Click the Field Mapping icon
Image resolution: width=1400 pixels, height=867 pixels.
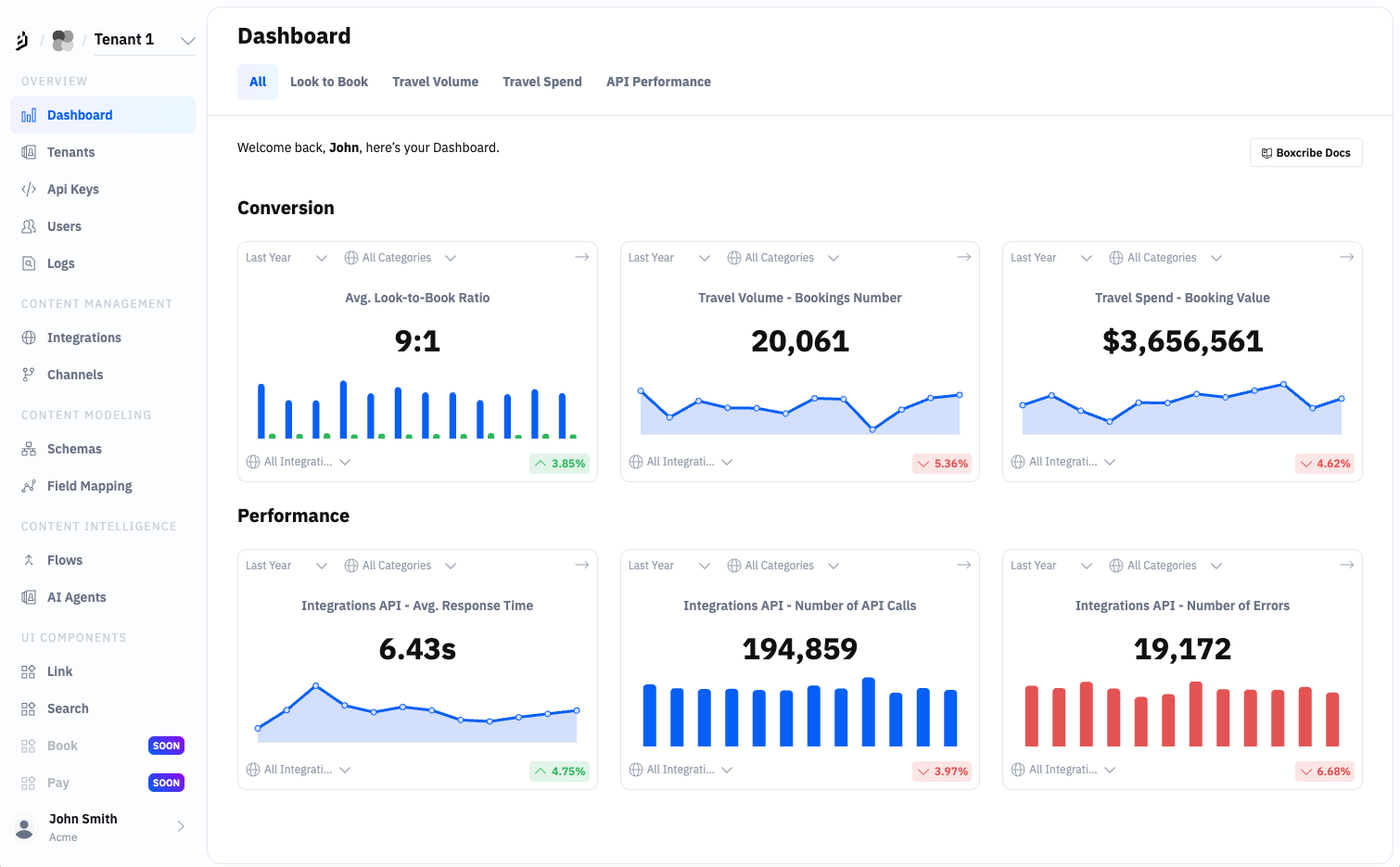pyautogui.click(x=29, y=486)
